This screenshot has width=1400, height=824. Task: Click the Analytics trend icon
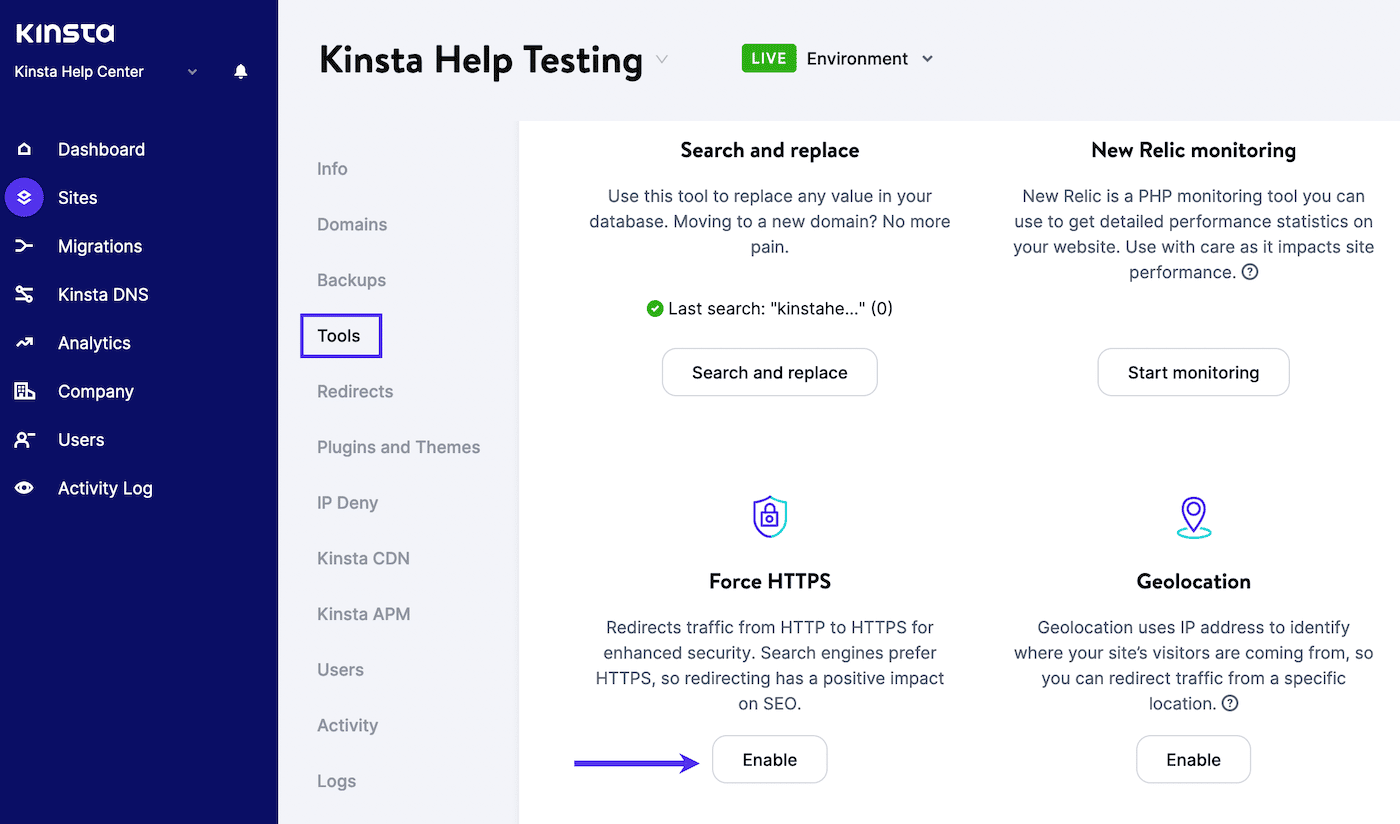(24, 343)
